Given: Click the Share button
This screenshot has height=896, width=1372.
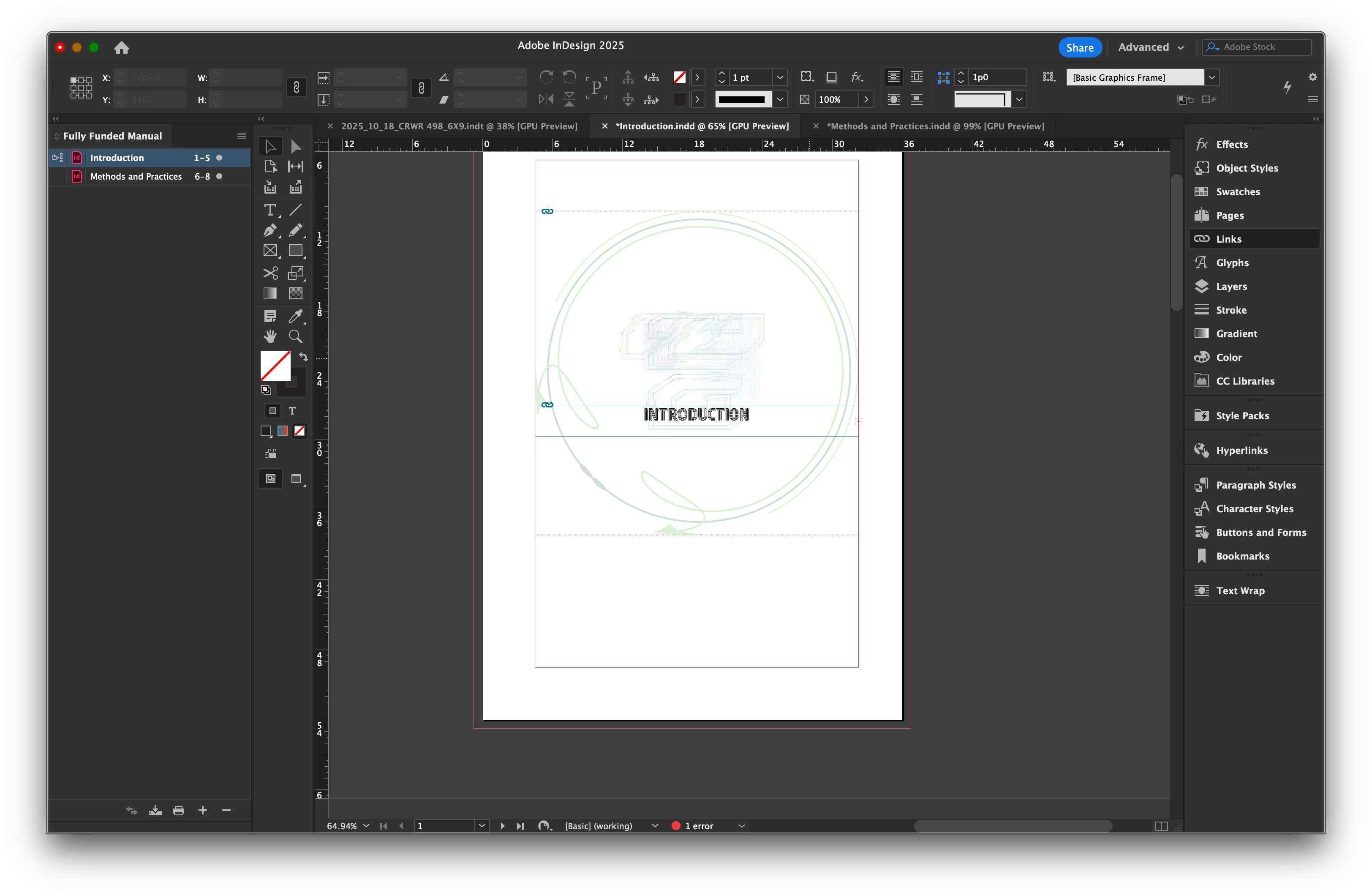Looking at the screenshot, I should [1079, 47].
